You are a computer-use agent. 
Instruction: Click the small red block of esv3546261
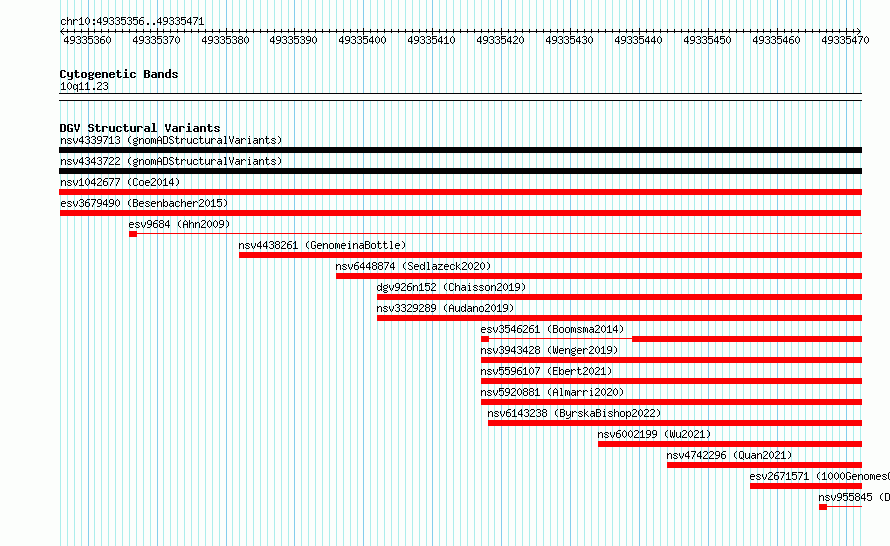485,339
